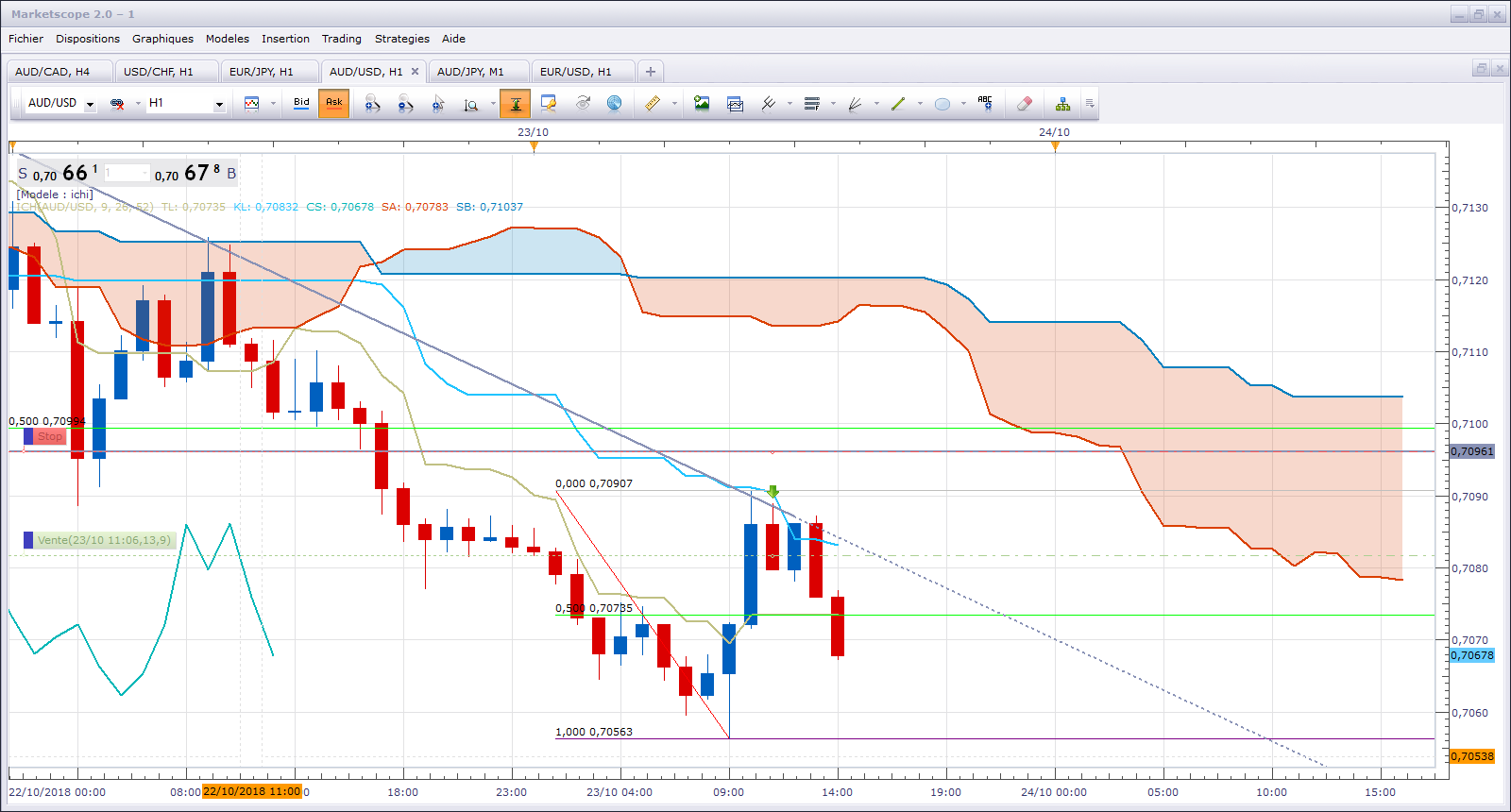The image size is (1511, 812).
Task: Click the orange 0,70538 price marker
Action: click(1472, 756)
